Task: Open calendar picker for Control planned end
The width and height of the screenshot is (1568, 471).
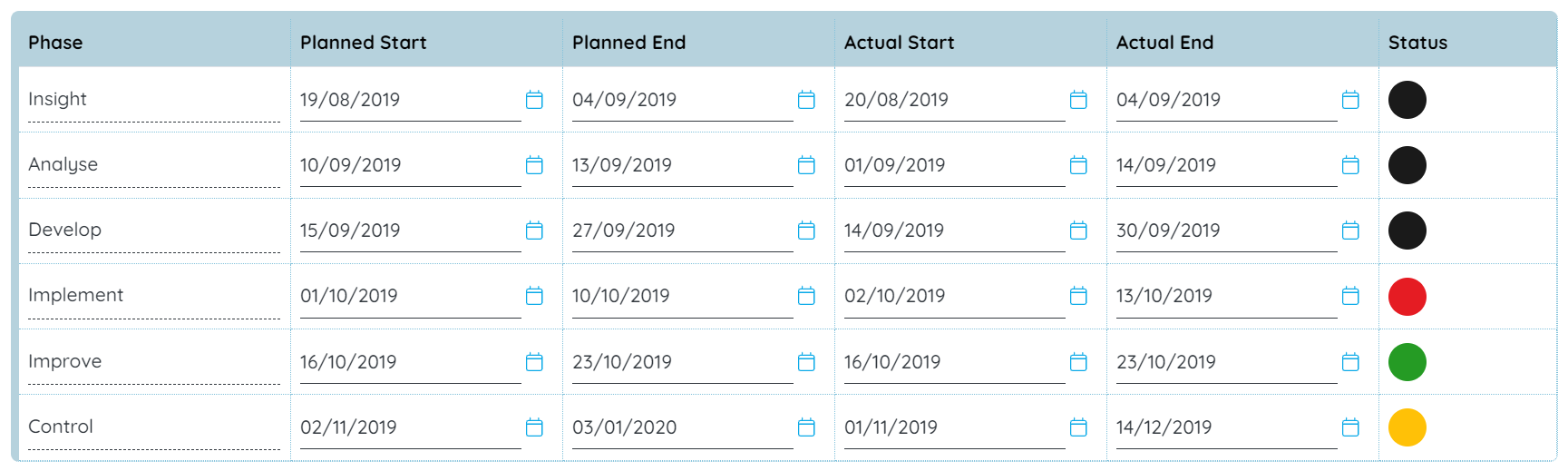Action: click(806, 427)
